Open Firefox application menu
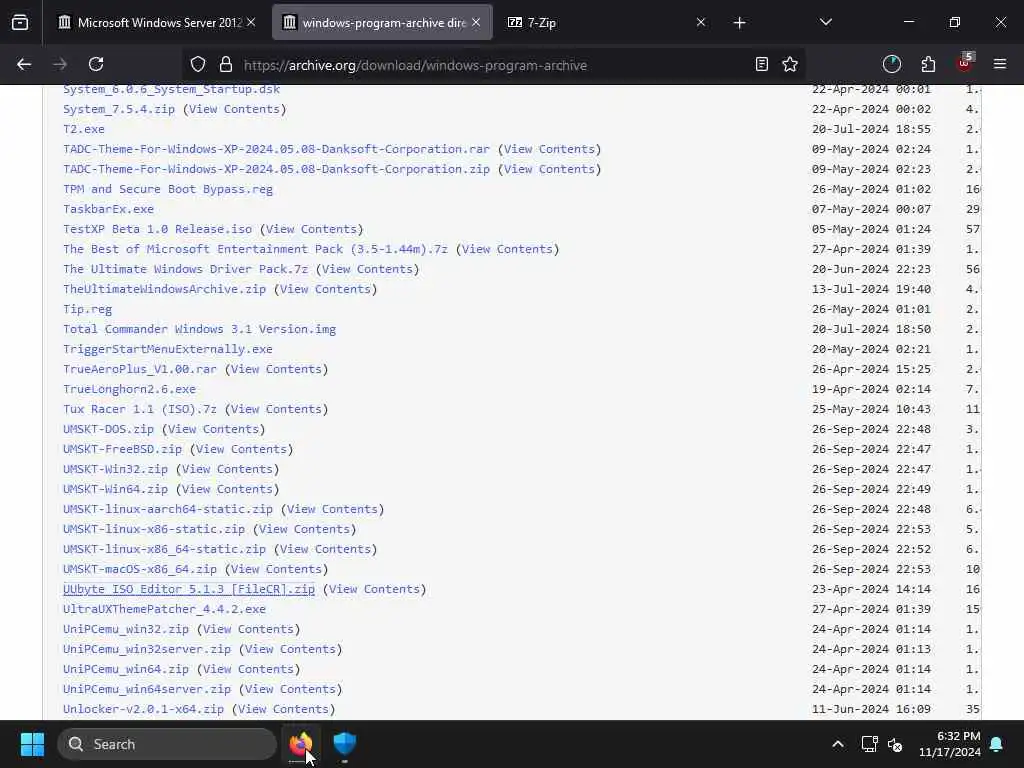Viewport: 1024px width, 768px height. pyautogui.click(x=1000, y=64)
